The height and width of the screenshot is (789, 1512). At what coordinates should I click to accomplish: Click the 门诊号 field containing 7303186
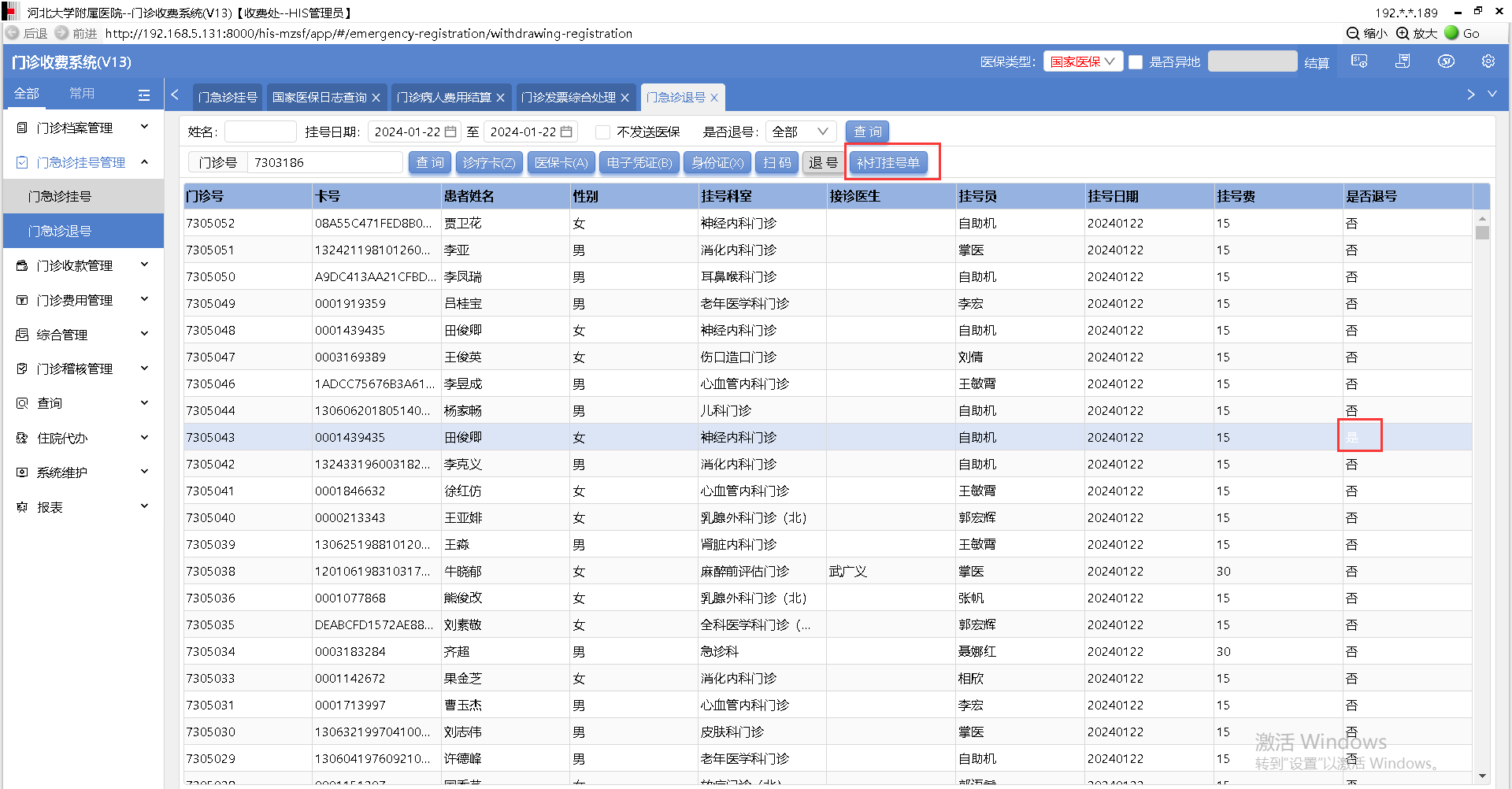pos(324,162)
